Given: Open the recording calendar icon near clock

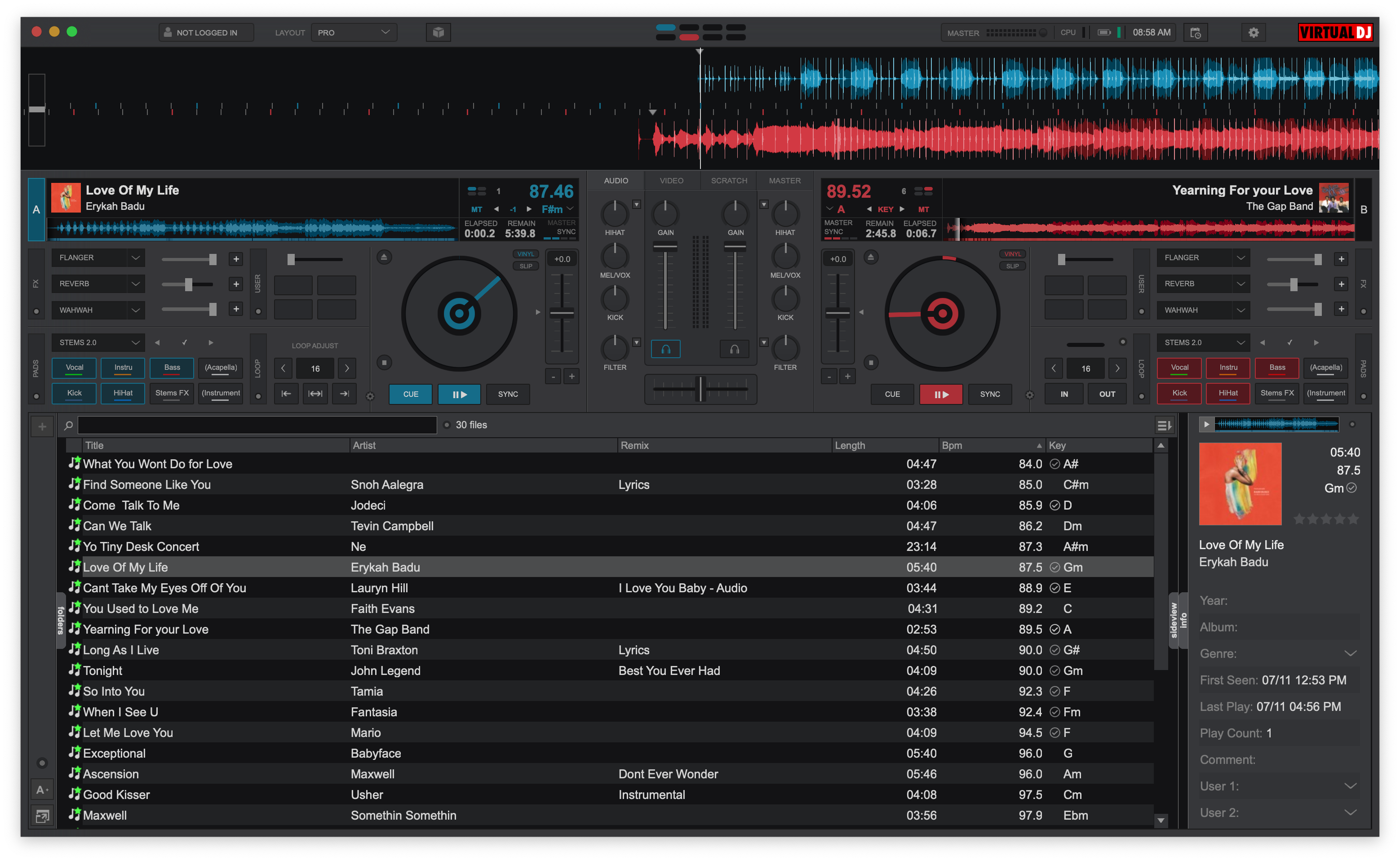Looking at the screenshot, I should pos(1195,32).
